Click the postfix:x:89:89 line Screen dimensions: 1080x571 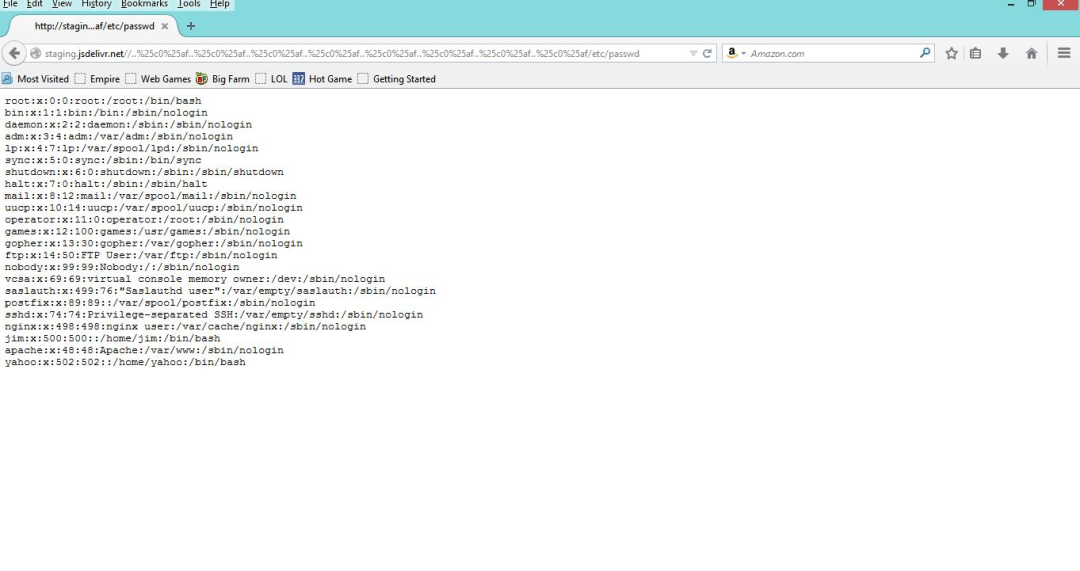pyautogui.click(x=160, y=303)
